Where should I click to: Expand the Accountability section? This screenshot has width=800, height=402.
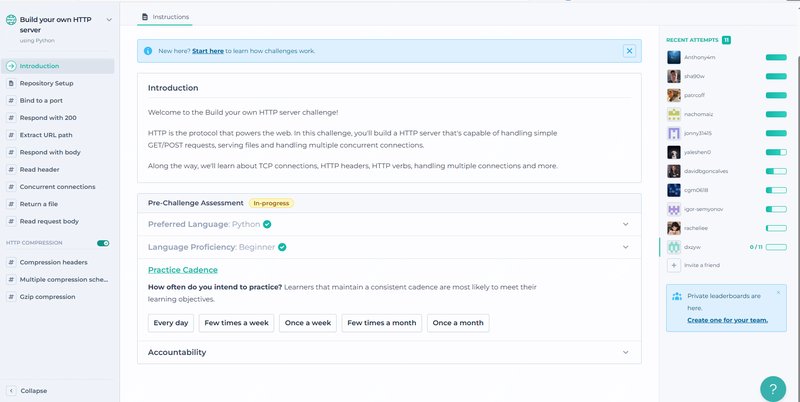coord(625,352)
